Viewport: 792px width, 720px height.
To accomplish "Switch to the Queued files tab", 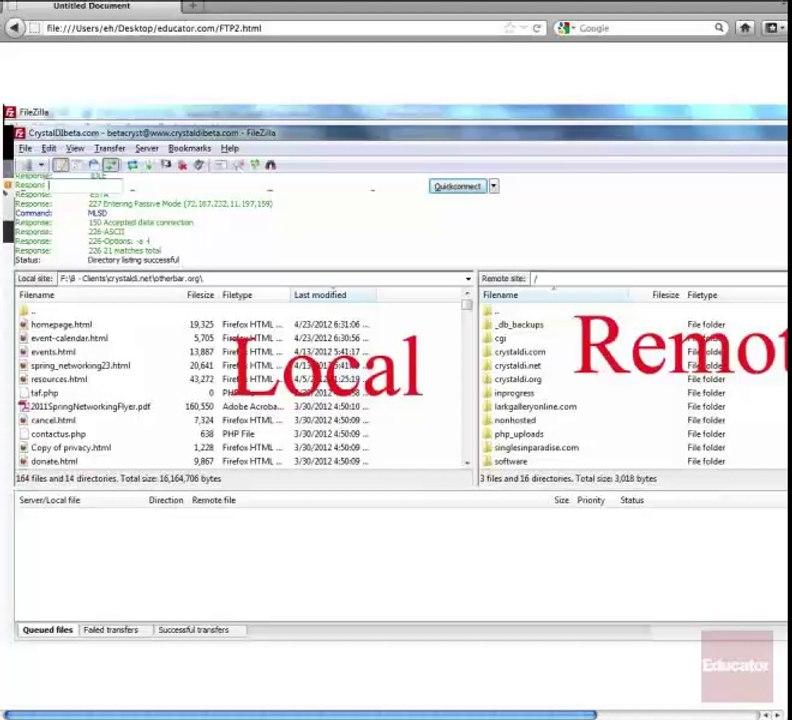I will pyautogui.click(x=47, y=630).
